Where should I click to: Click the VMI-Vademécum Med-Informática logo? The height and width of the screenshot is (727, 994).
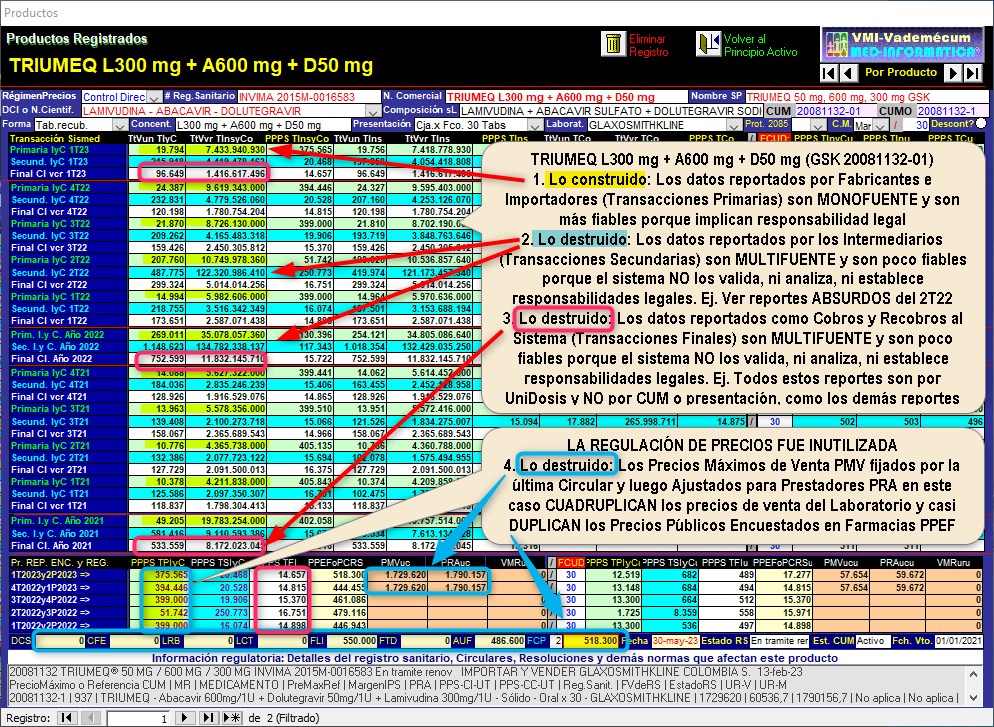coord(902,43)
